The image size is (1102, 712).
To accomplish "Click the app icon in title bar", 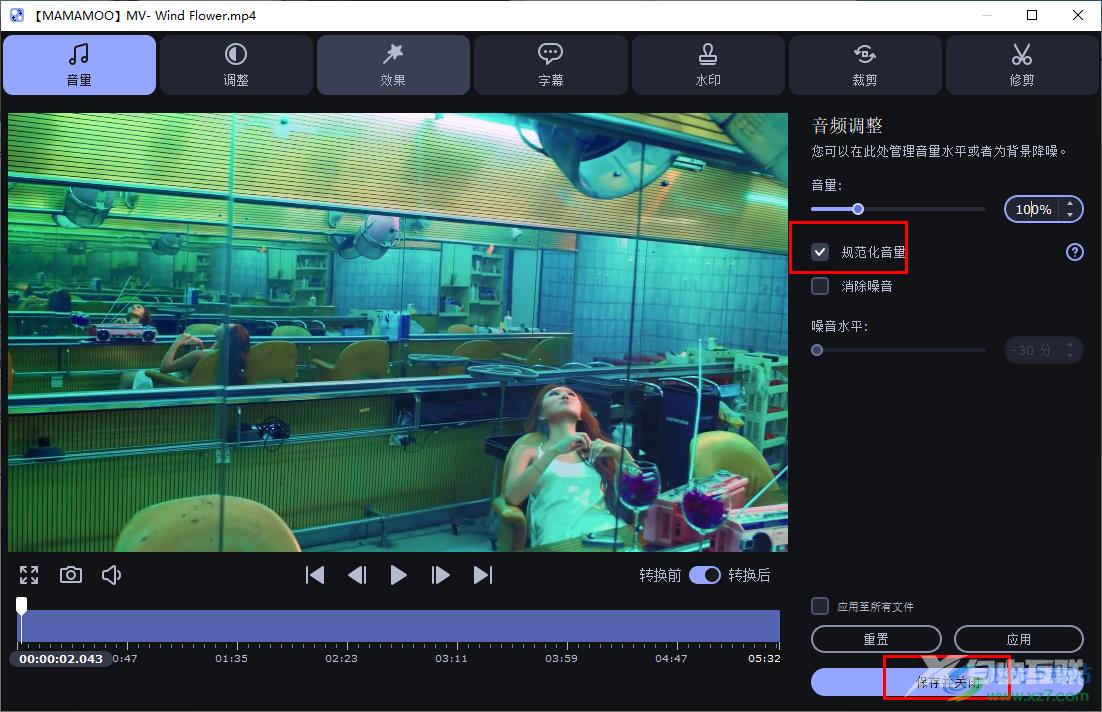I will pos(16,15).
